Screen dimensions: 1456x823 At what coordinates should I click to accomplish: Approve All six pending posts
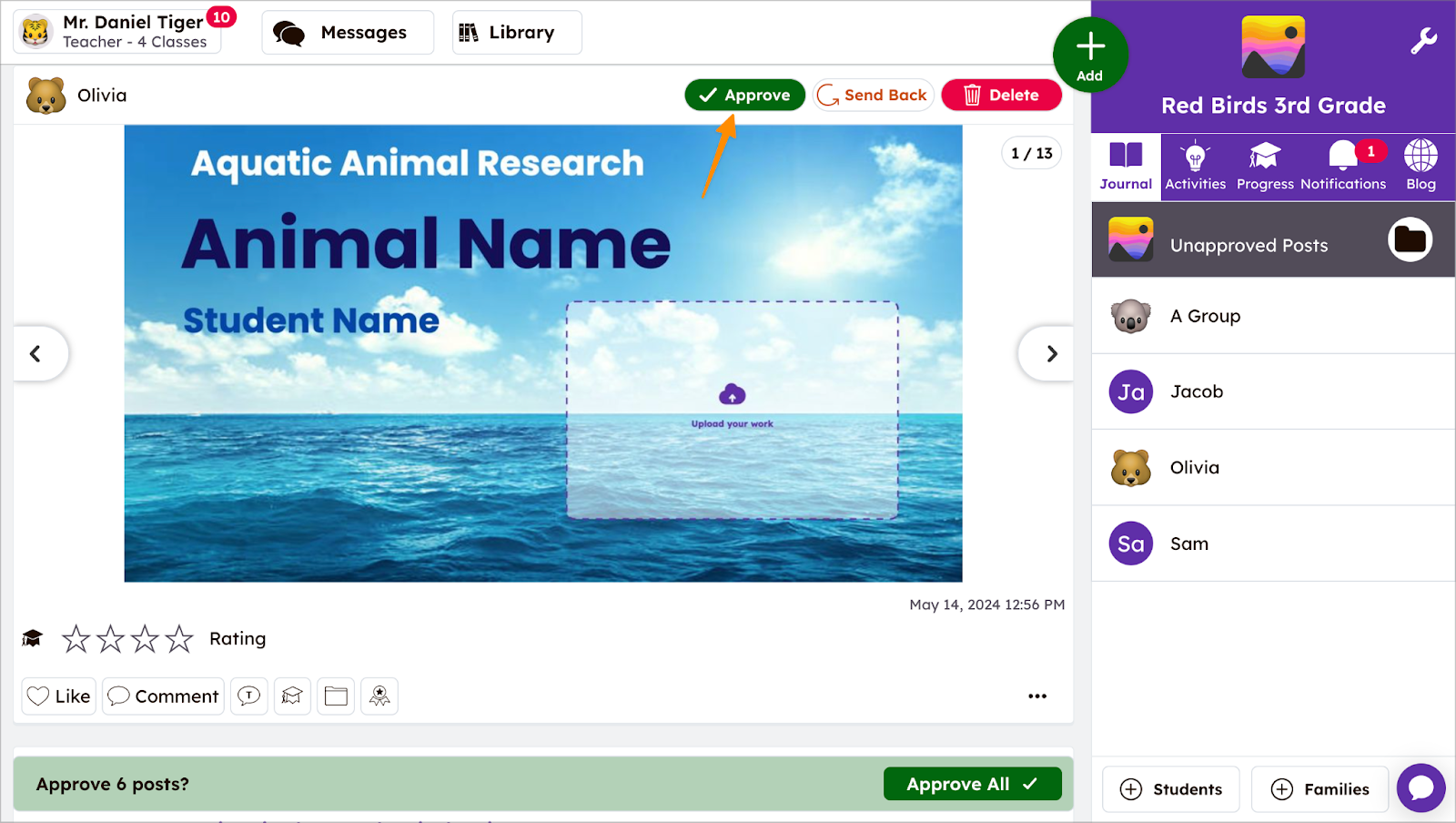click(x=972, y=783)
